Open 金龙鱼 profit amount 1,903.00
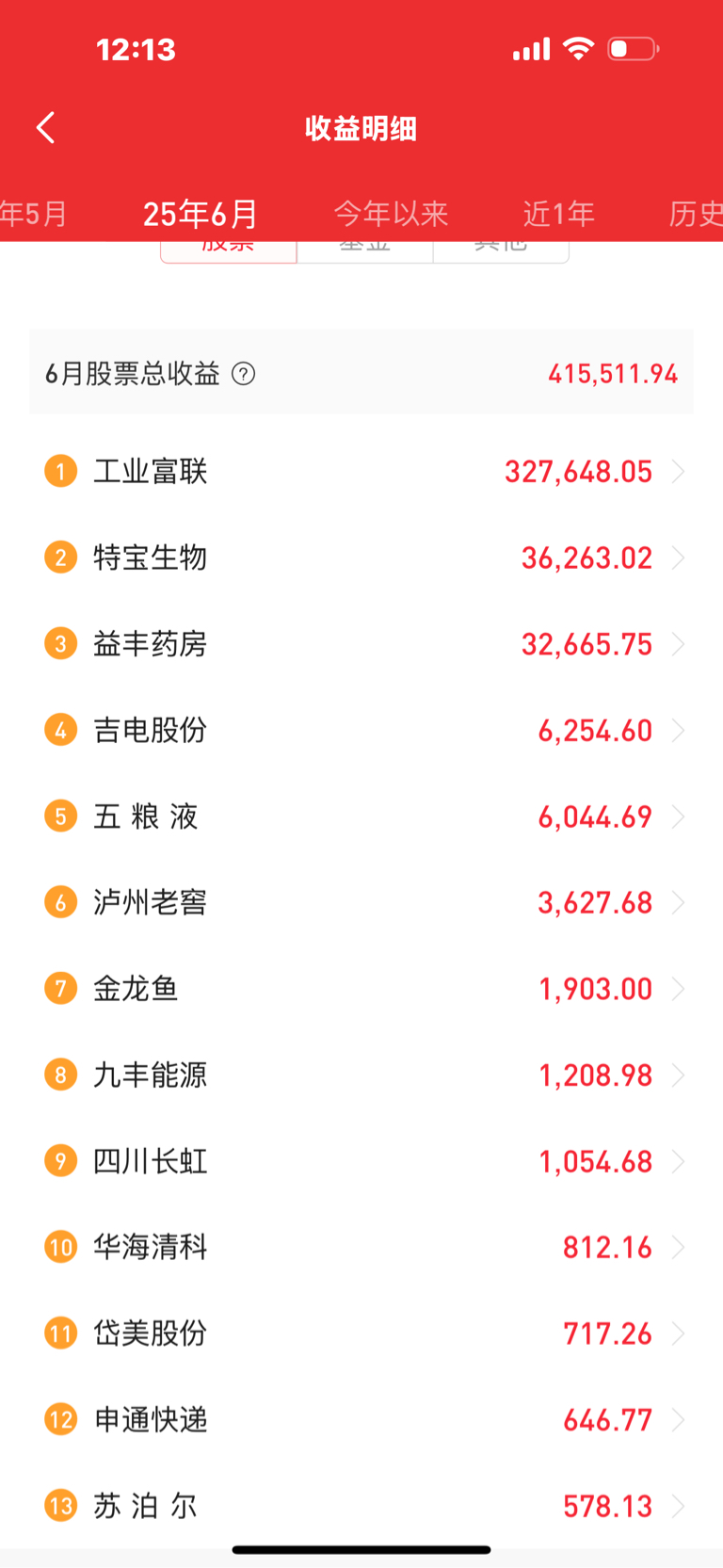The height and width of the screenshot is (1568, 723). [x=595, y=989]
